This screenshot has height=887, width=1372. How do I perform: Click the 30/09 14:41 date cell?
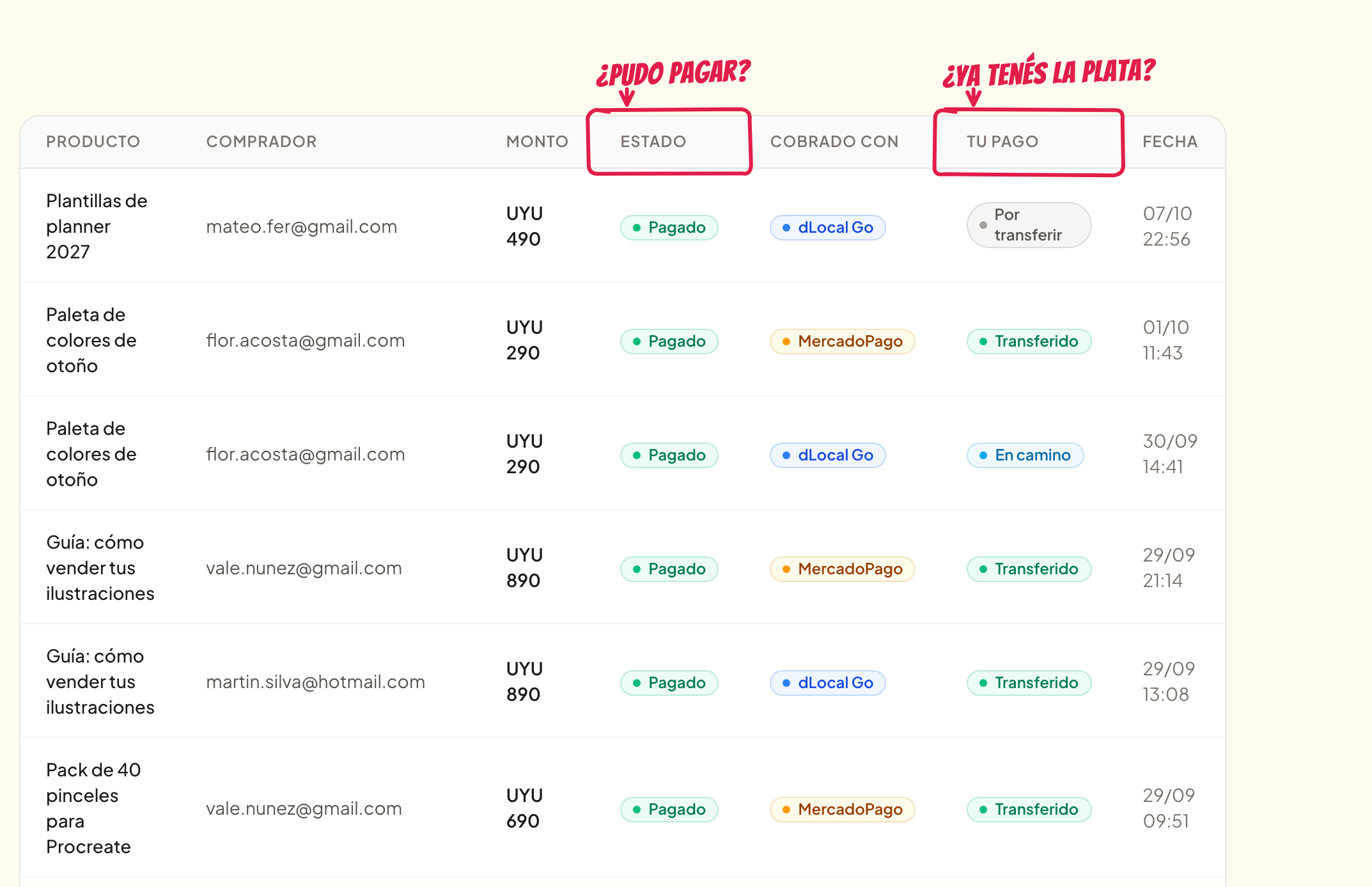point(1170,454)
